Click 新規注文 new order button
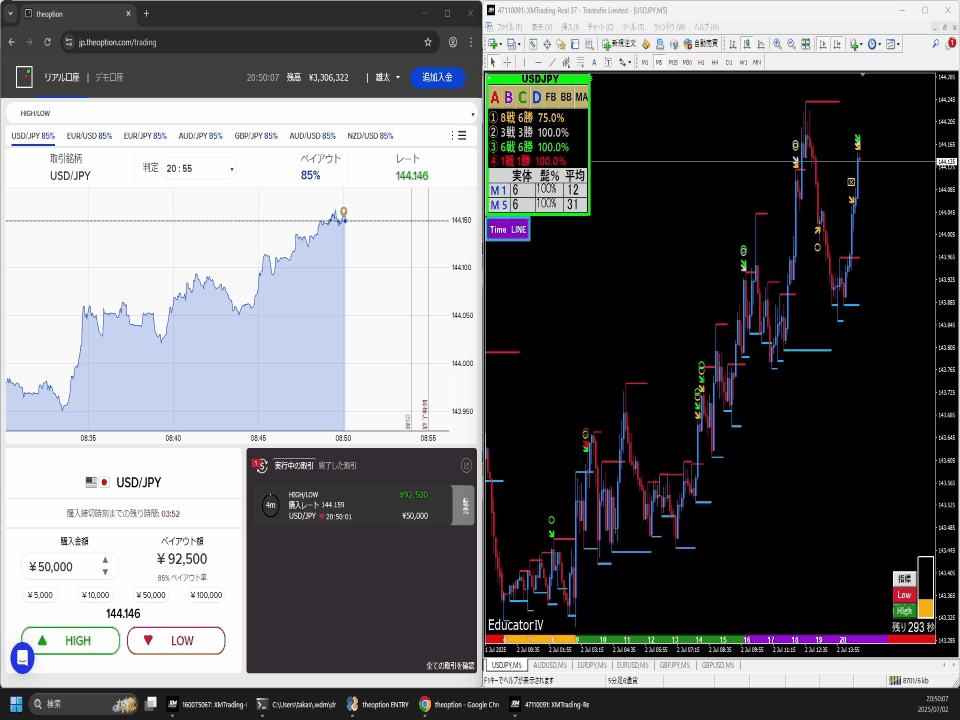Screen dimensions: 960x720 click(619, 44)
